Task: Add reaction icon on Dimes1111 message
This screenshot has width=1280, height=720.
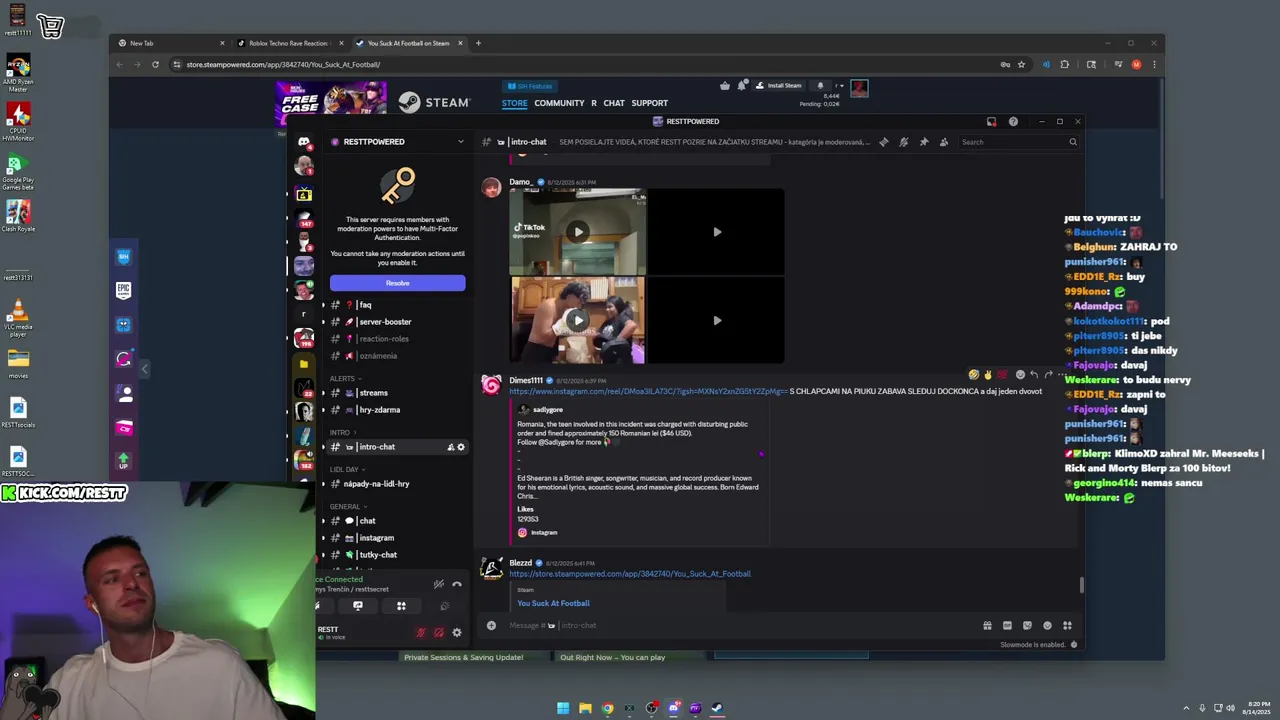Action: pos(1020,375)
